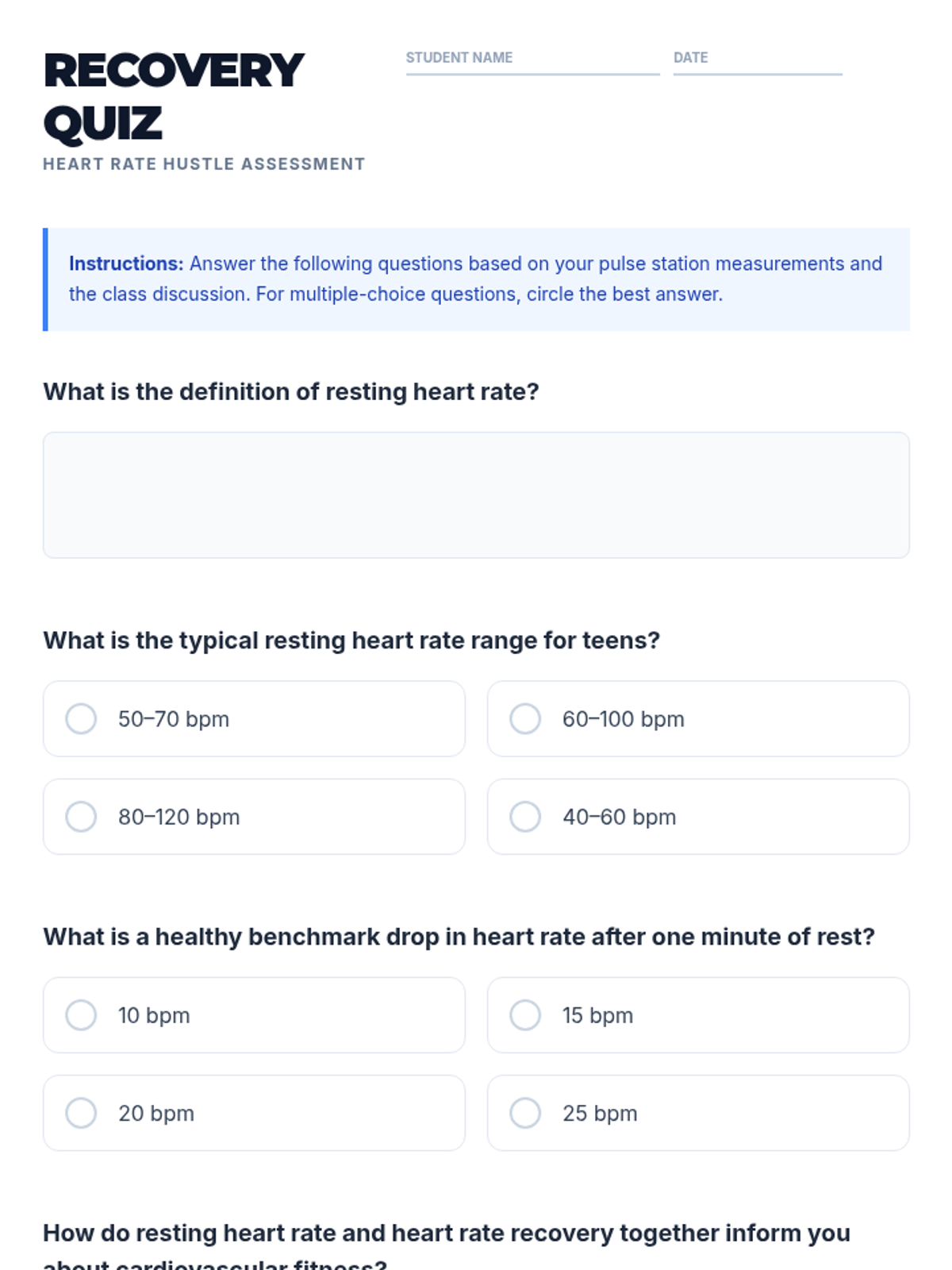Screen dimensions: 952x1270
Task: Click the resting heart rate definition question
Action: (291, 392)
